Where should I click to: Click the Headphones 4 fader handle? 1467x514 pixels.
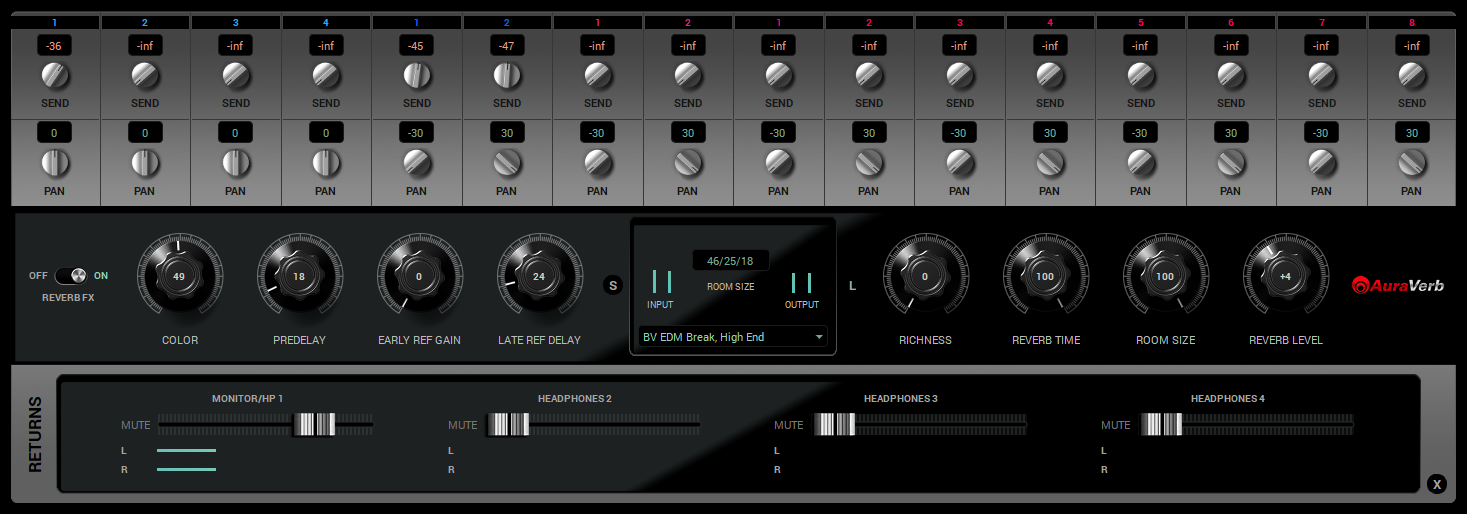(1161, 425)
